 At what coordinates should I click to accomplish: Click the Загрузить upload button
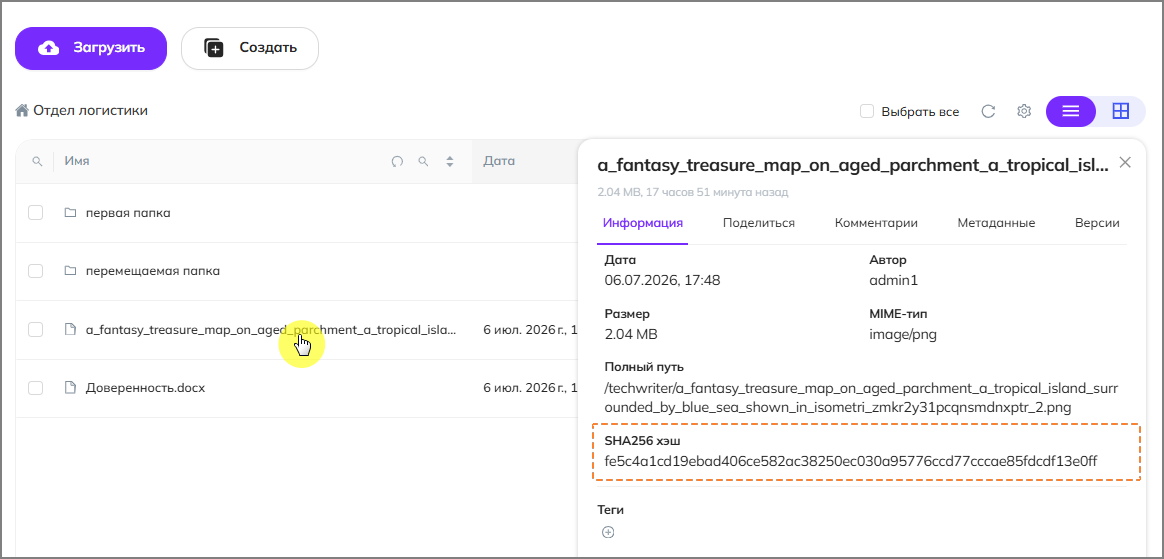91,48
